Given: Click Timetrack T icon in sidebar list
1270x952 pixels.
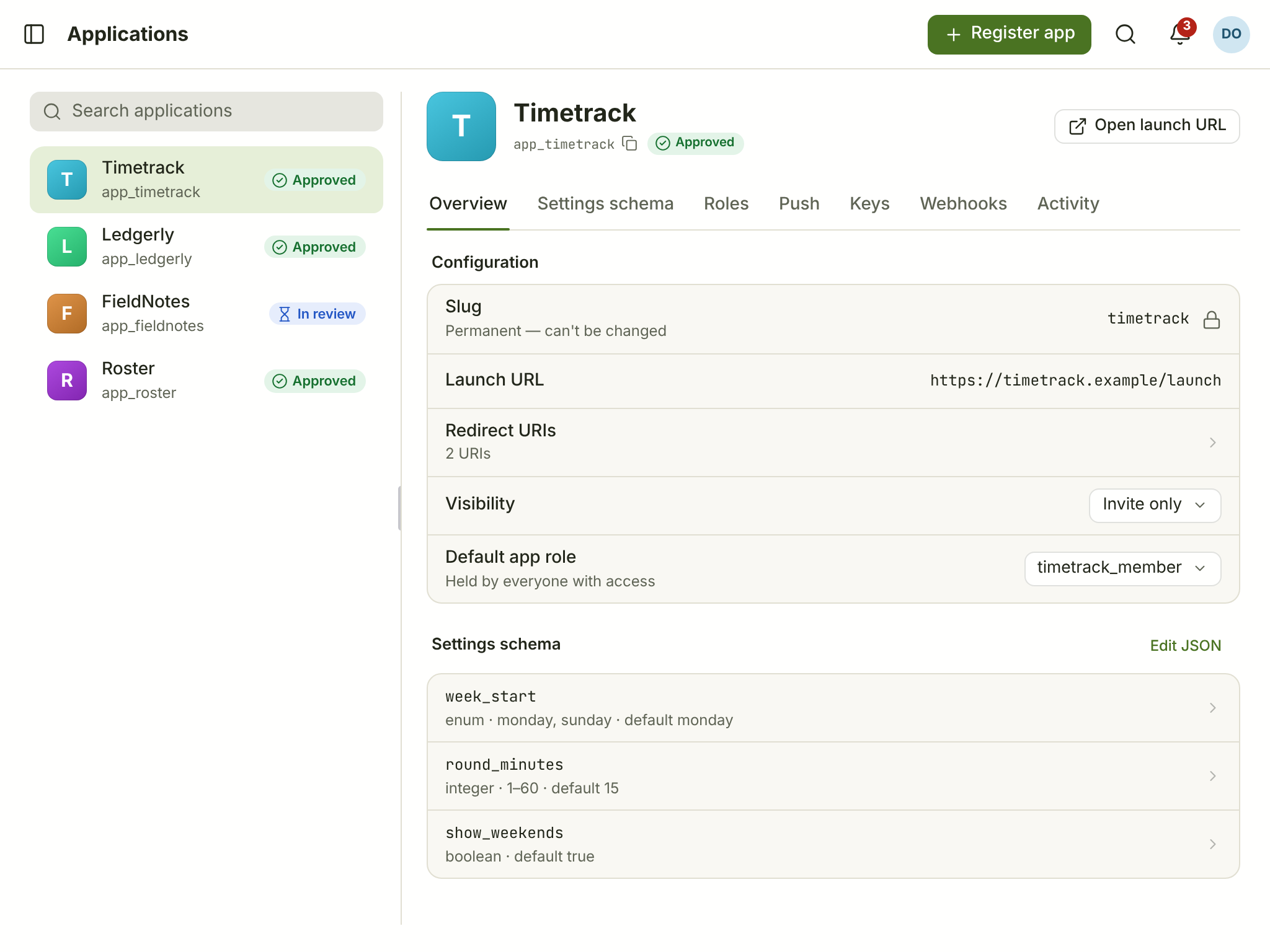Looking at the screenshot, I should pos(67,180).
